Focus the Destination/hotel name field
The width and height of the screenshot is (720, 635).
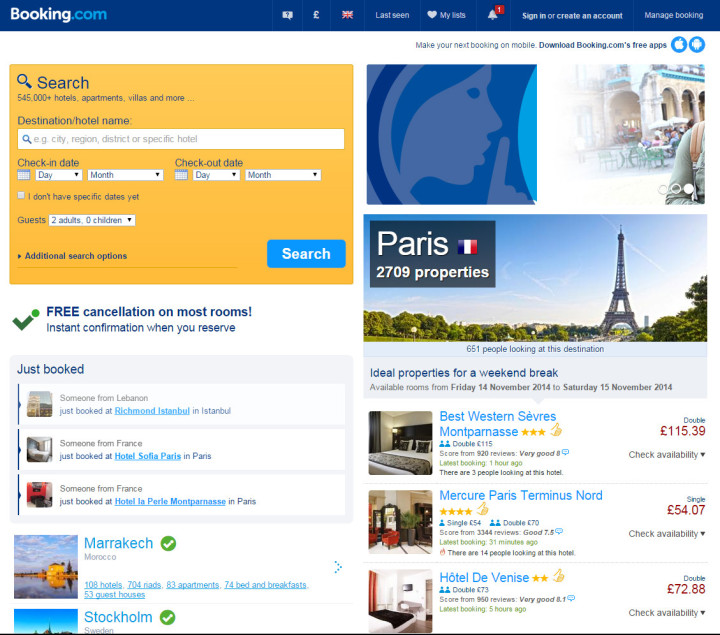181,139
